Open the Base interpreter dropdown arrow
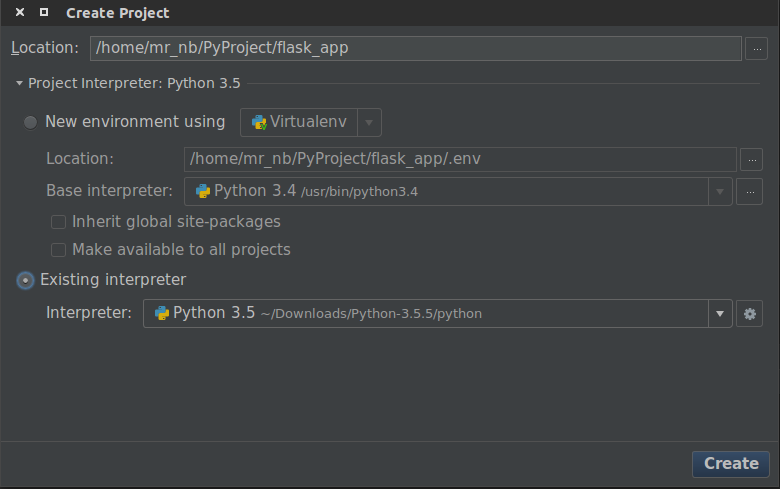780x489 pixels. [721, 191]
